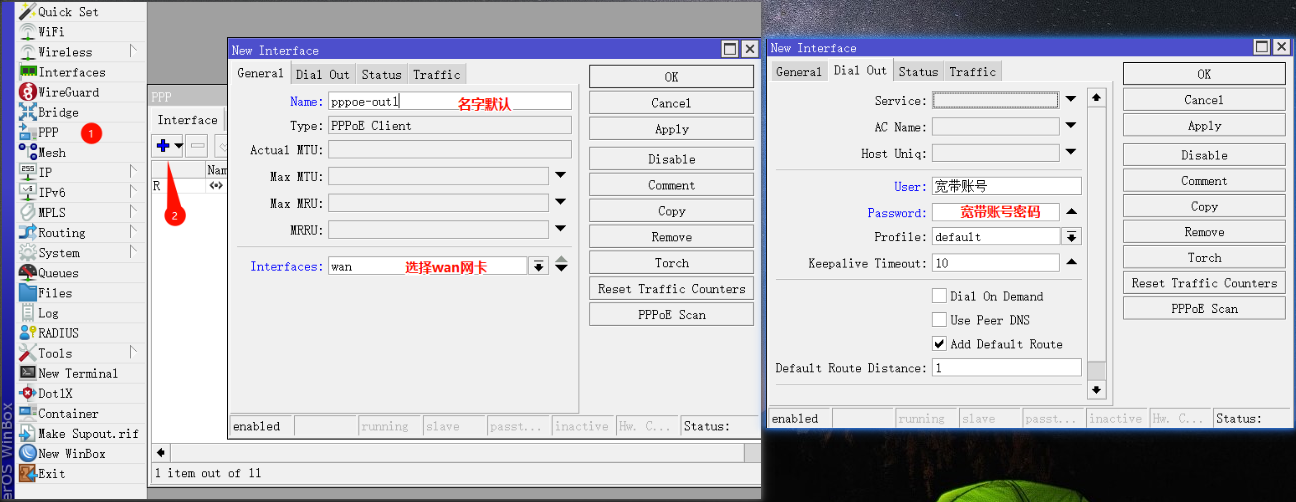Open the Bridge menu icon

(28, 112)
